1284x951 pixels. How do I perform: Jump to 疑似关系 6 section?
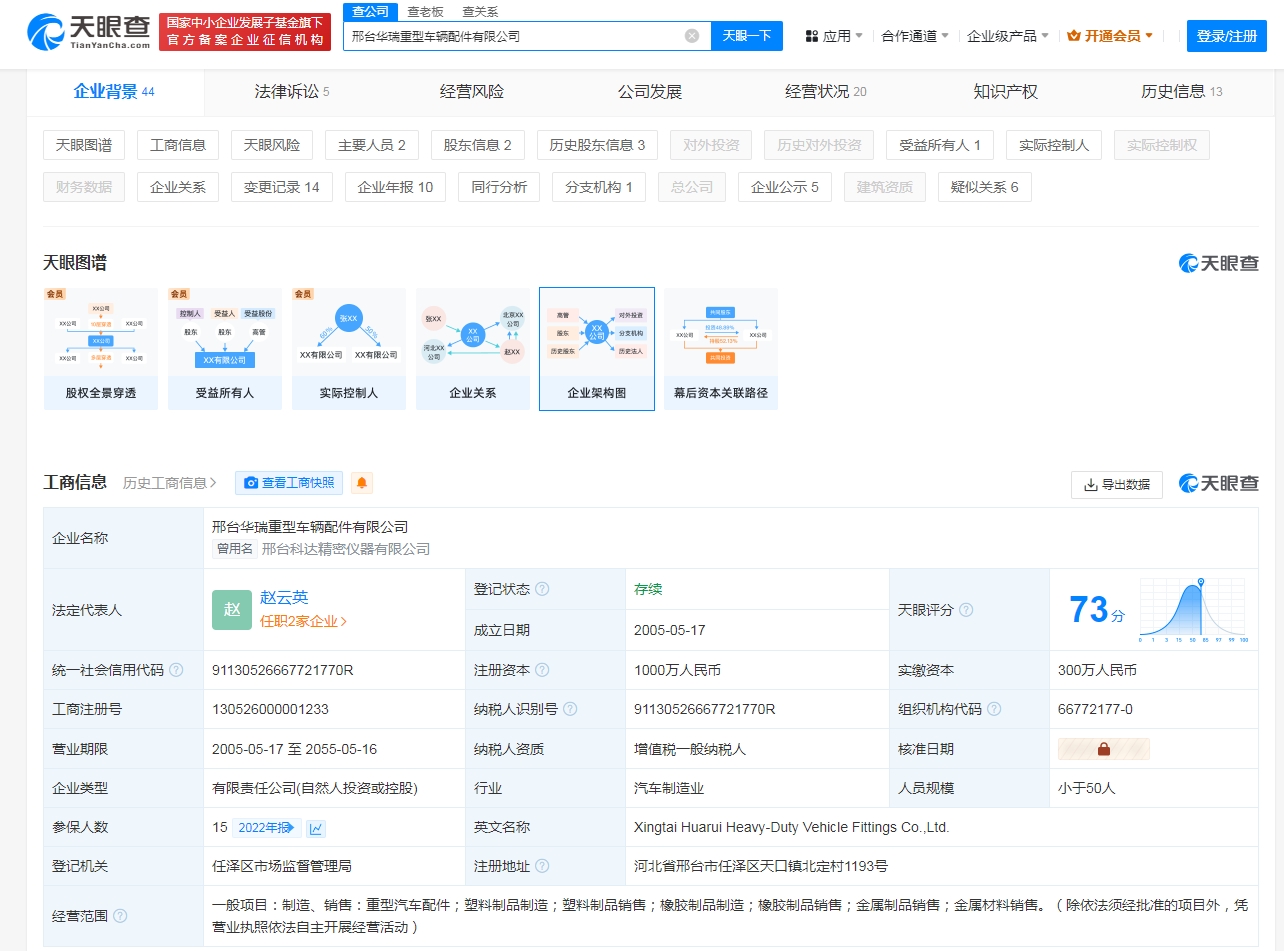click(x=985, y=187)
